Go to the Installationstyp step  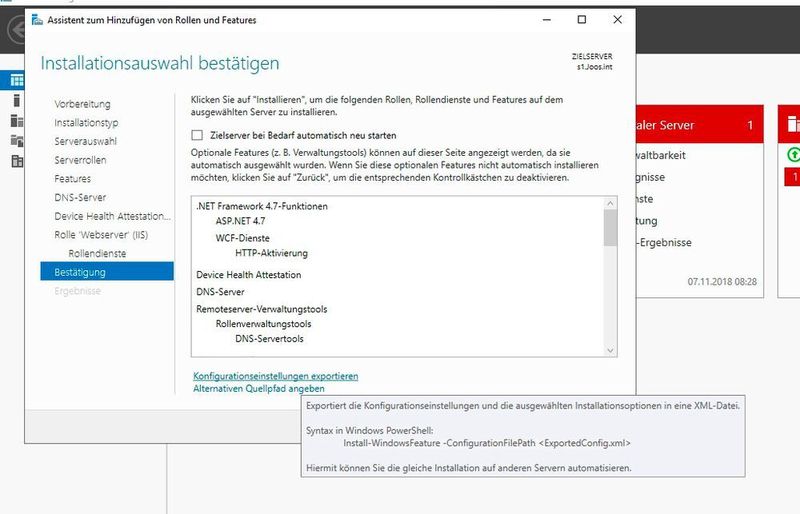tap(86, 123)
